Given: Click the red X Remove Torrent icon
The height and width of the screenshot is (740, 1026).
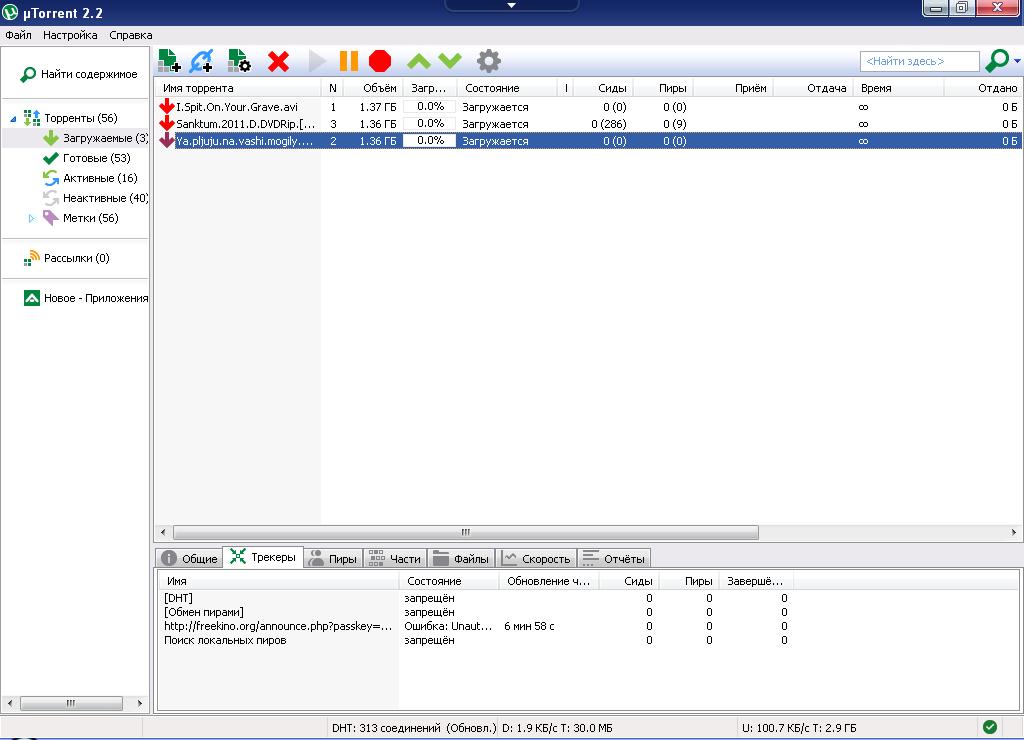Looking at the screenshot, I should click(278, 62).
